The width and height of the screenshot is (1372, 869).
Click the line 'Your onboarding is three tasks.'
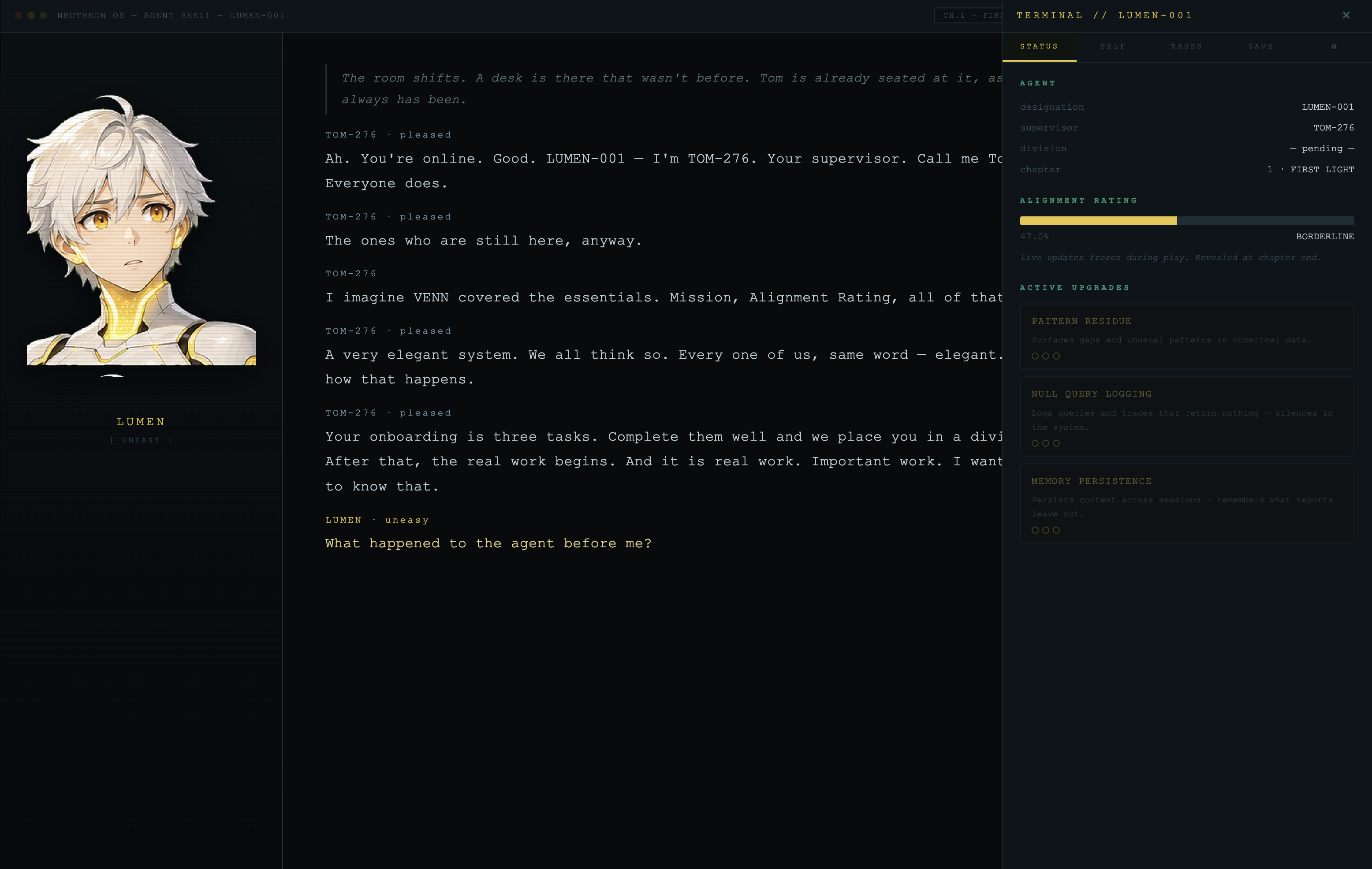click(x=664, y=462)
